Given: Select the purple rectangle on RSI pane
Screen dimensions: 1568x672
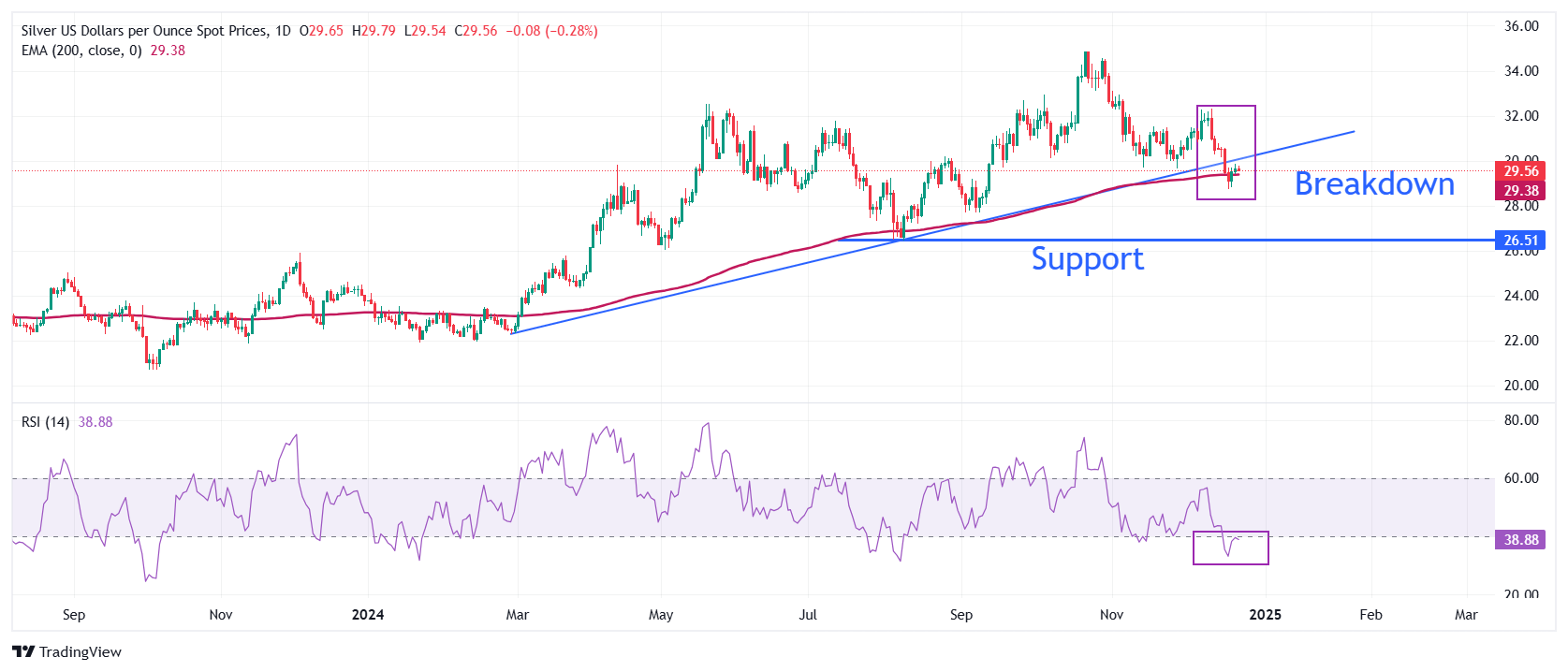Looking at the screenshot, I should click(x=1230, y=533).
